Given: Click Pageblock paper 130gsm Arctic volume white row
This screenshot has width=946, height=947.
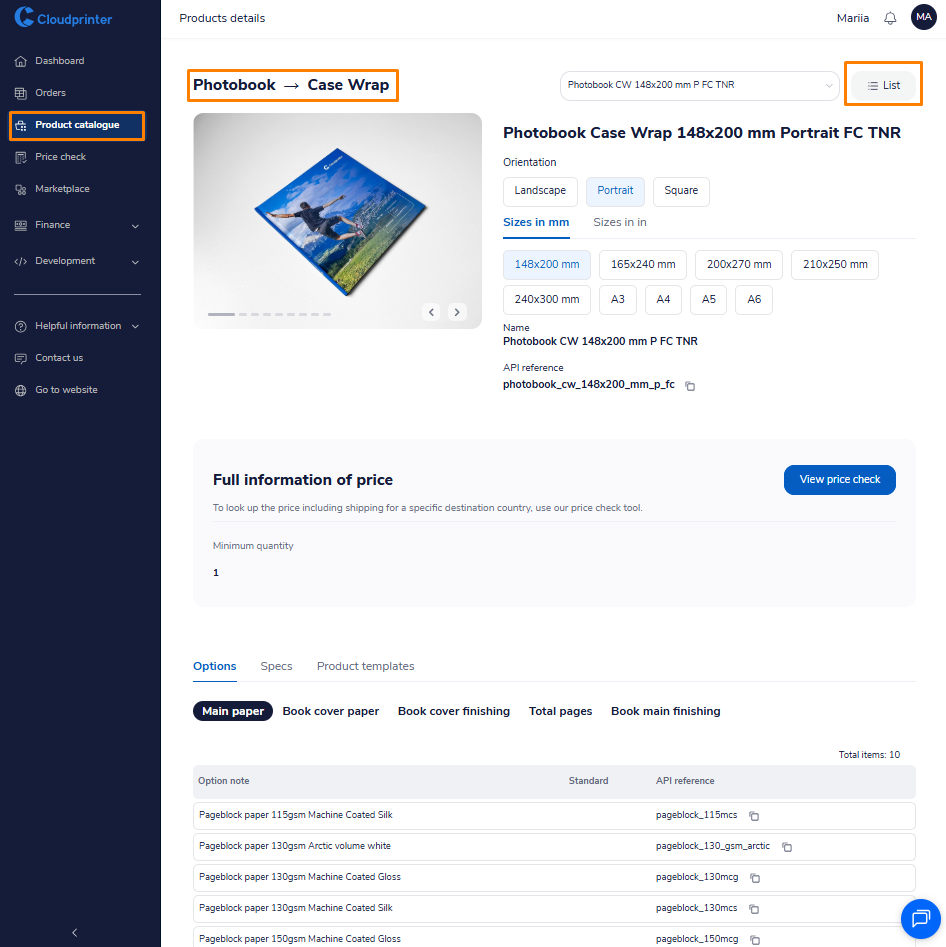Looking at the screenshot, I should tap(554, 847).
